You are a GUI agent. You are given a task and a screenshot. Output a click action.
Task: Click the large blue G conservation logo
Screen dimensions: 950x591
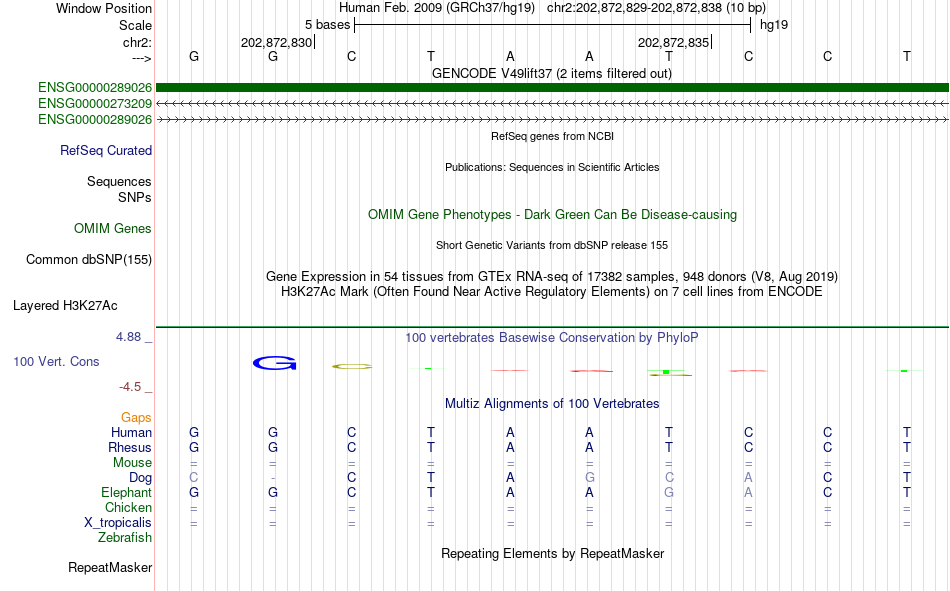click(274, 363)
